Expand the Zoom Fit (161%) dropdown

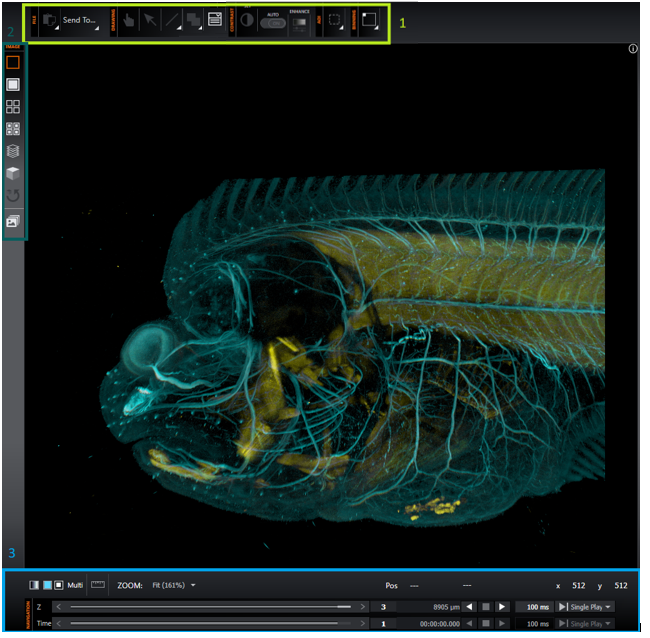pyautogui.click(x=174, y=585)
